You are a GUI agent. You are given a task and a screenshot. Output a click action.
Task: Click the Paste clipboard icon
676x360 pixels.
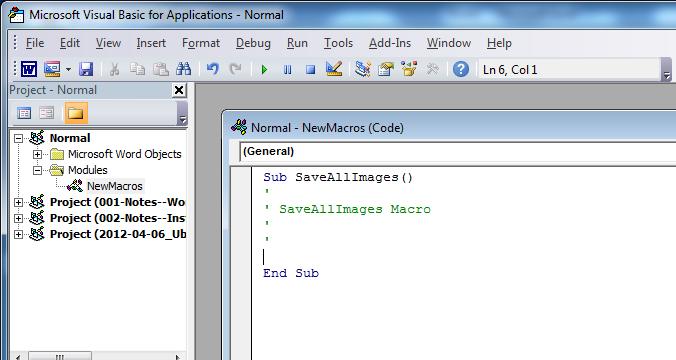pyautogui.click(x=160, y=69)
